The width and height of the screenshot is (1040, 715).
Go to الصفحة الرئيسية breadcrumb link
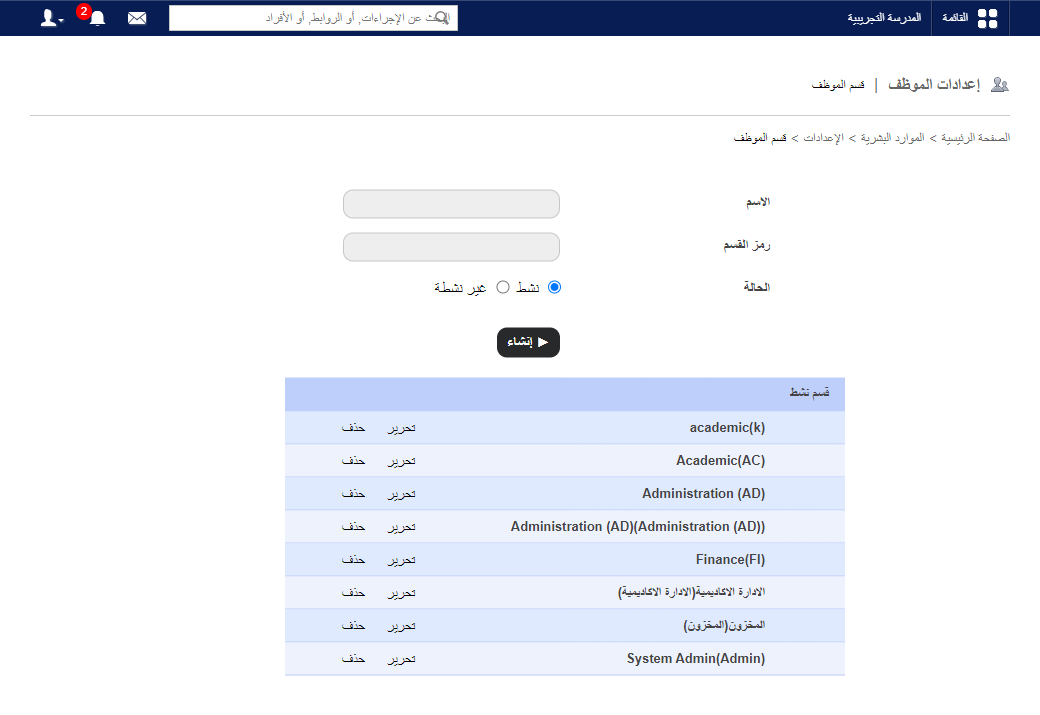[x=975, y=138]
